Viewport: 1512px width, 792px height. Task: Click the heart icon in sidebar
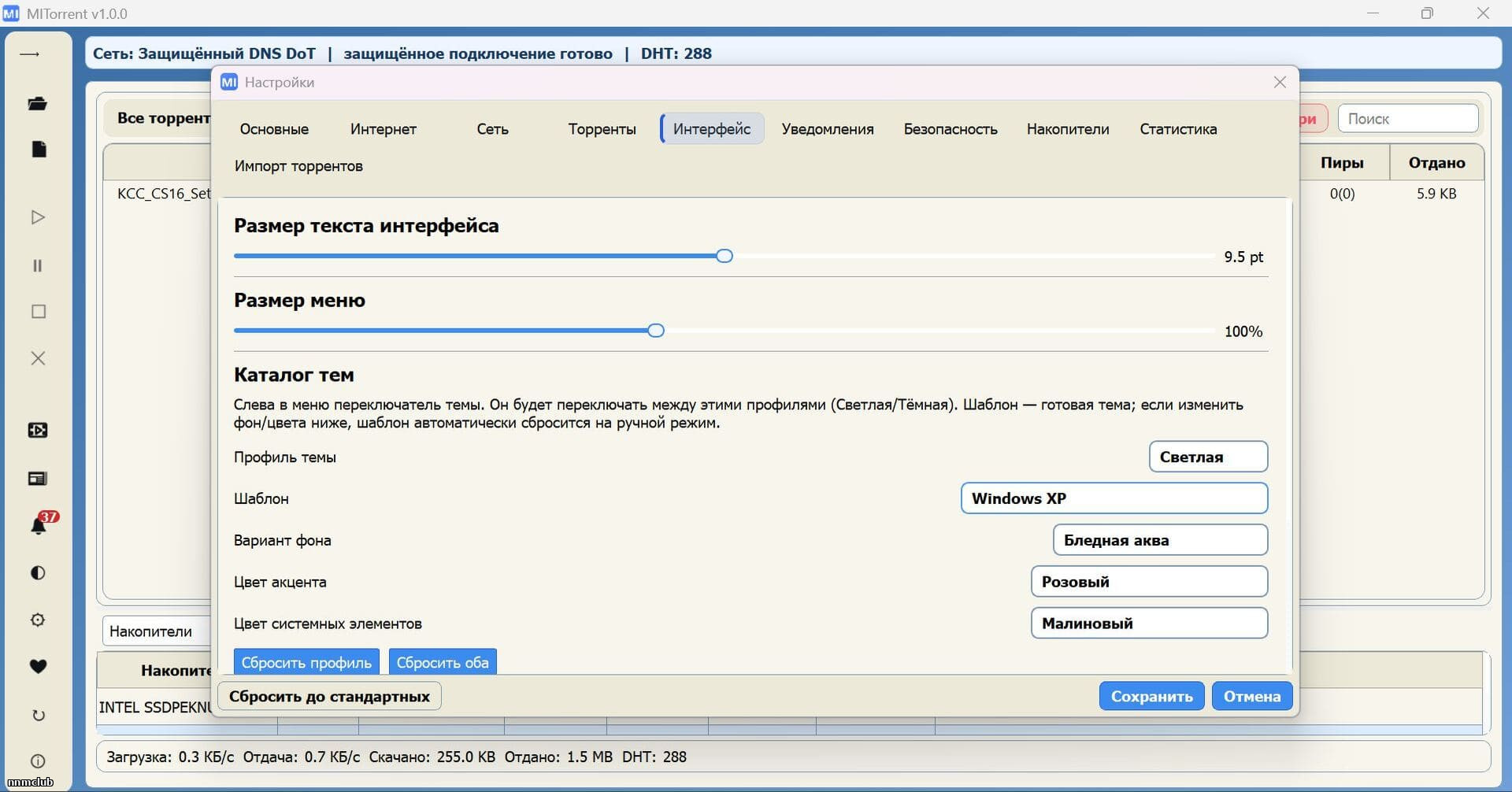coord(38,666)
